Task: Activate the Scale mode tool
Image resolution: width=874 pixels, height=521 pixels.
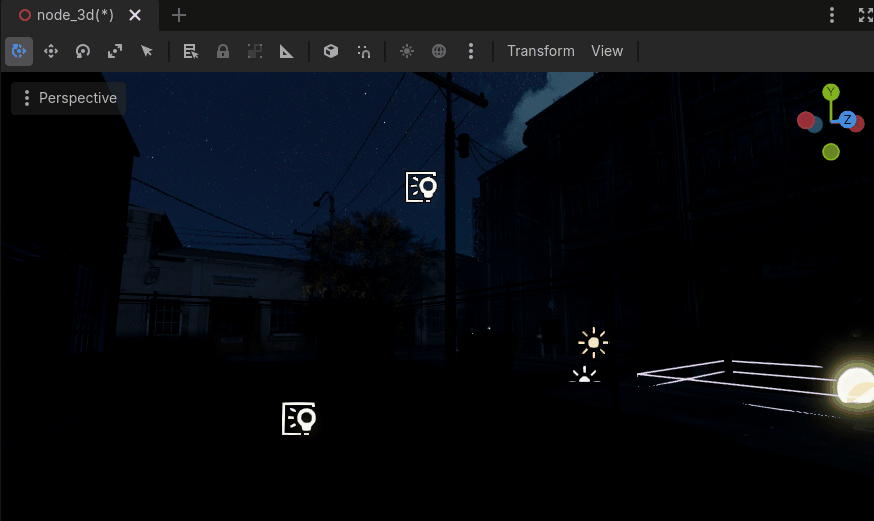Action: (115, 51)
